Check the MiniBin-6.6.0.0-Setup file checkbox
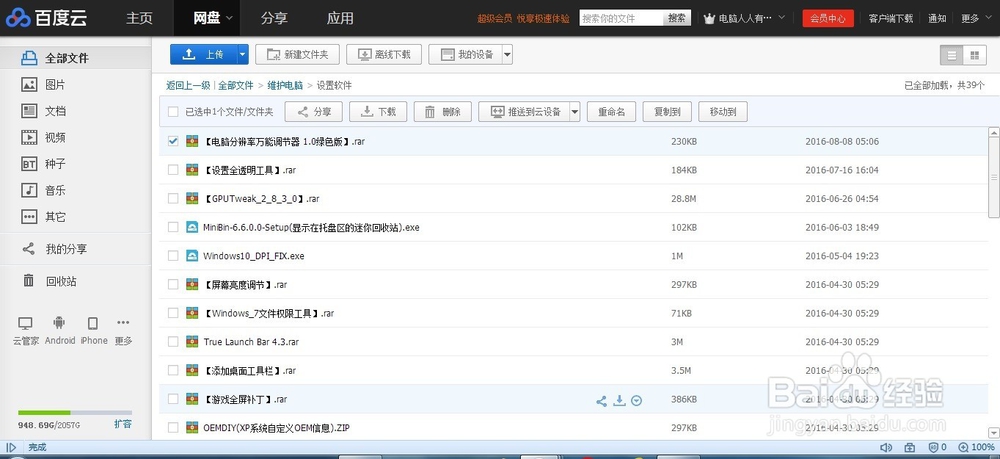Viewport: 1000px width, 459px height. point(173,227)
